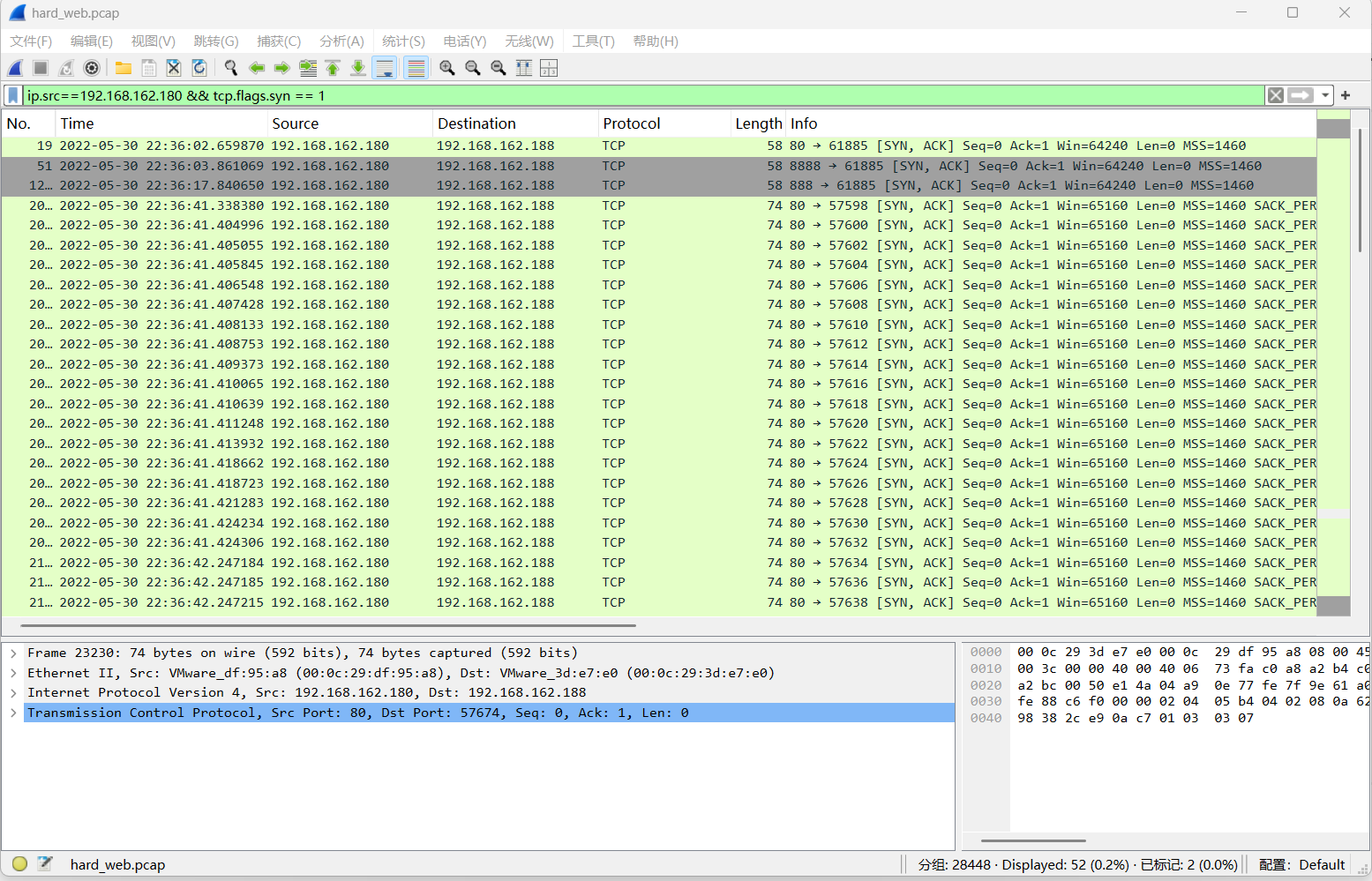Open the 视图(V) menu
1372x881 pixels.
154,41
